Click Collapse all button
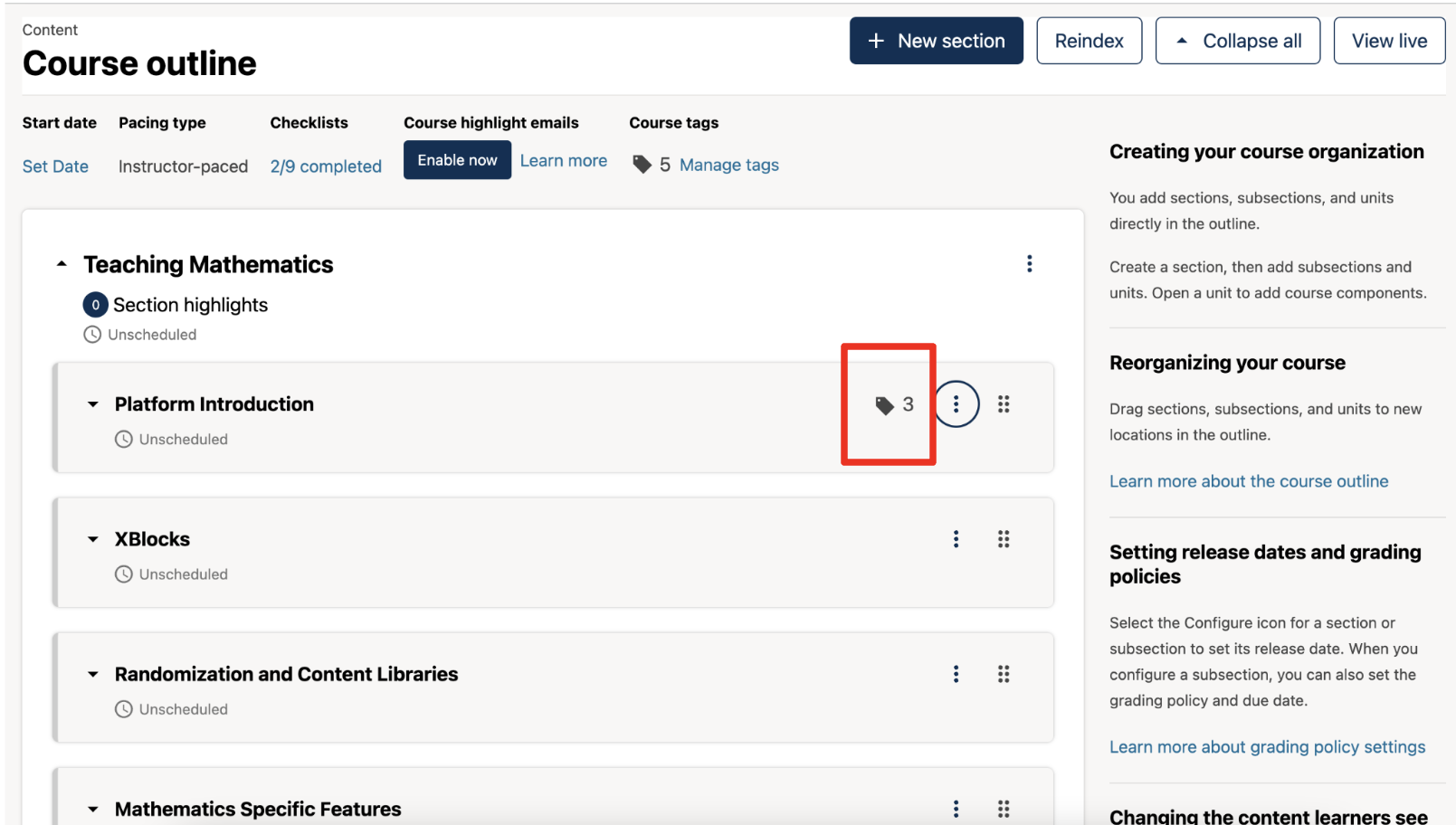This screenshot has width=1456, height=825. click(1237, 41)
